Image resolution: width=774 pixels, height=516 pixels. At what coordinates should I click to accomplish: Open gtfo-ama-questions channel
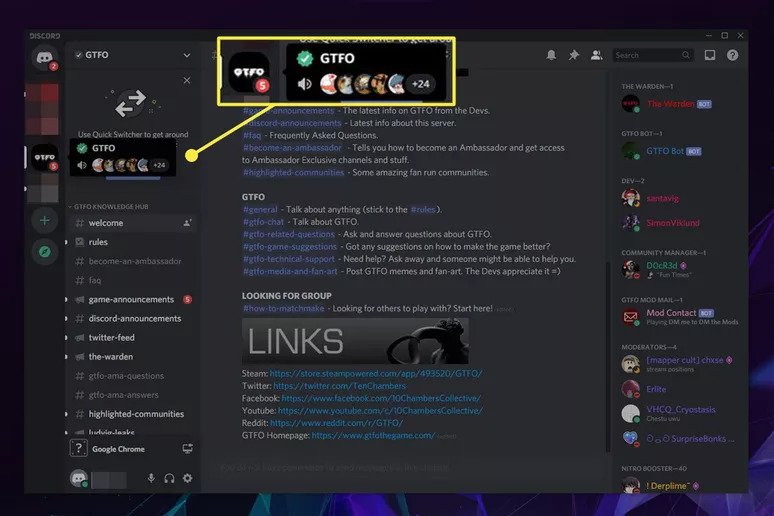coord(133,376)
